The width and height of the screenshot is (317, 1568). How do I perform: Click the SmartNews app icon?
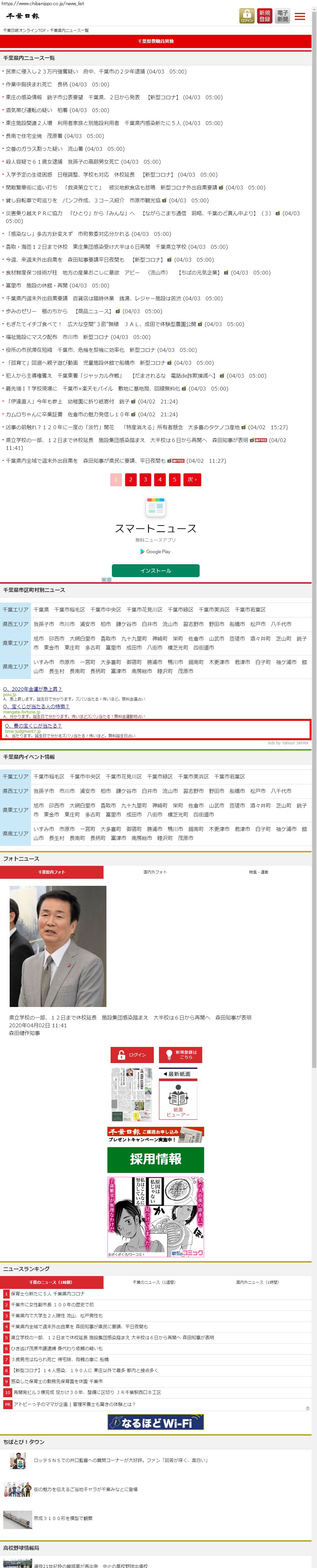point(155,507)
